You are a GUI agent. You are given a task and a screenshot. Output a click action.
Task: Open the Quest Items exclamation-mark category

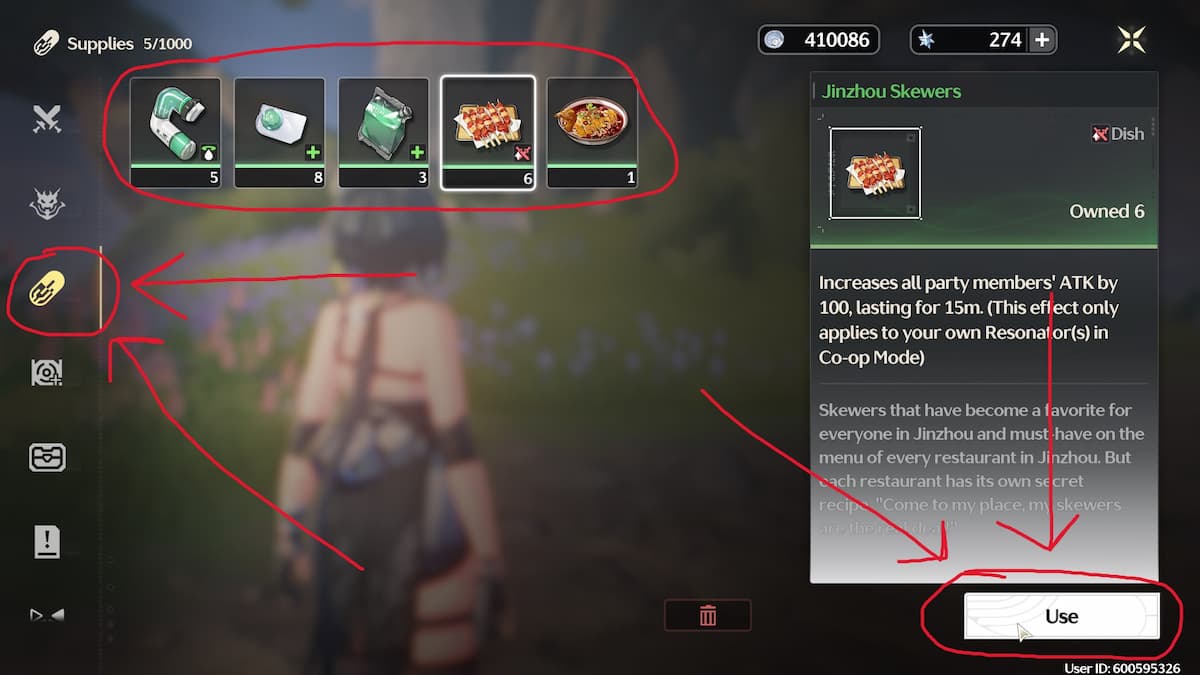coord(46,541)
